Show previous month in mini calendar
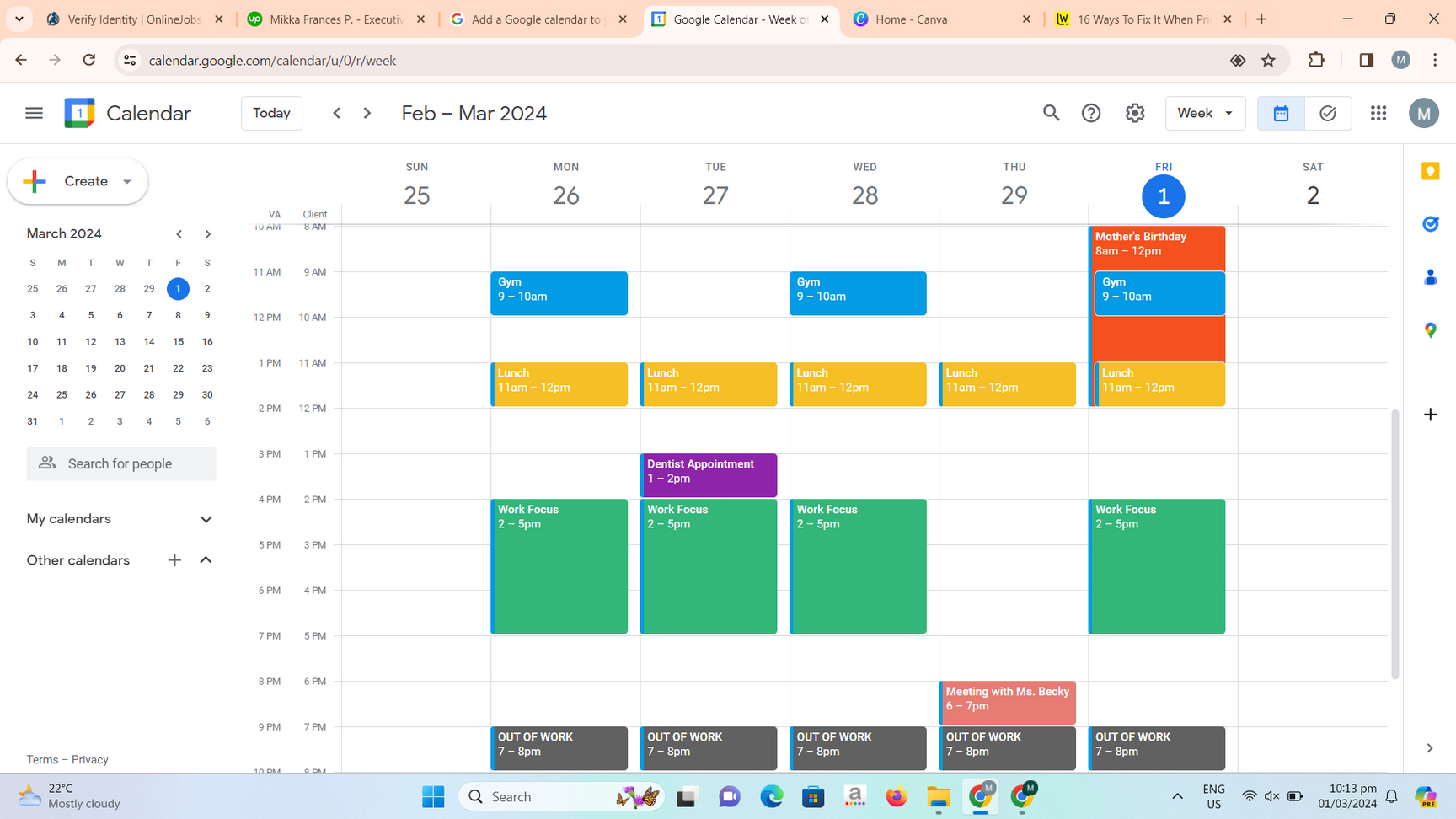The height and width of the screenshot is (819, 1456). click(x=179, y=234)
